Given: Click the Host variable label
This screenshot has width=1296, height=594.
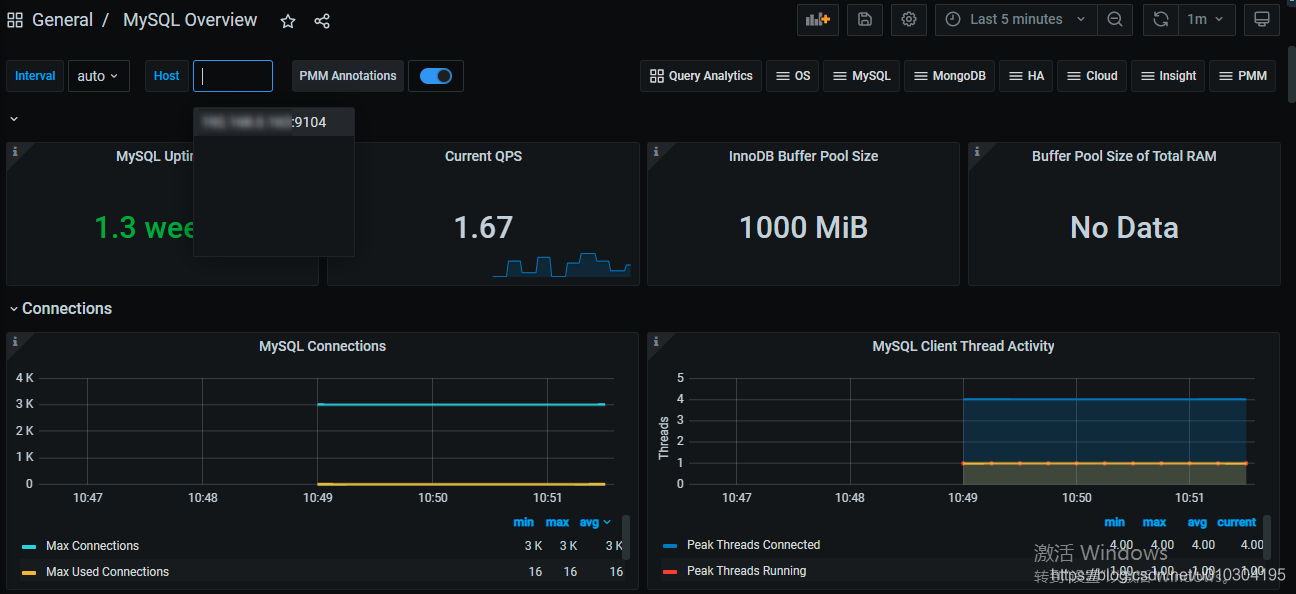Looking at the screenshot, I should tap(167, 76).
